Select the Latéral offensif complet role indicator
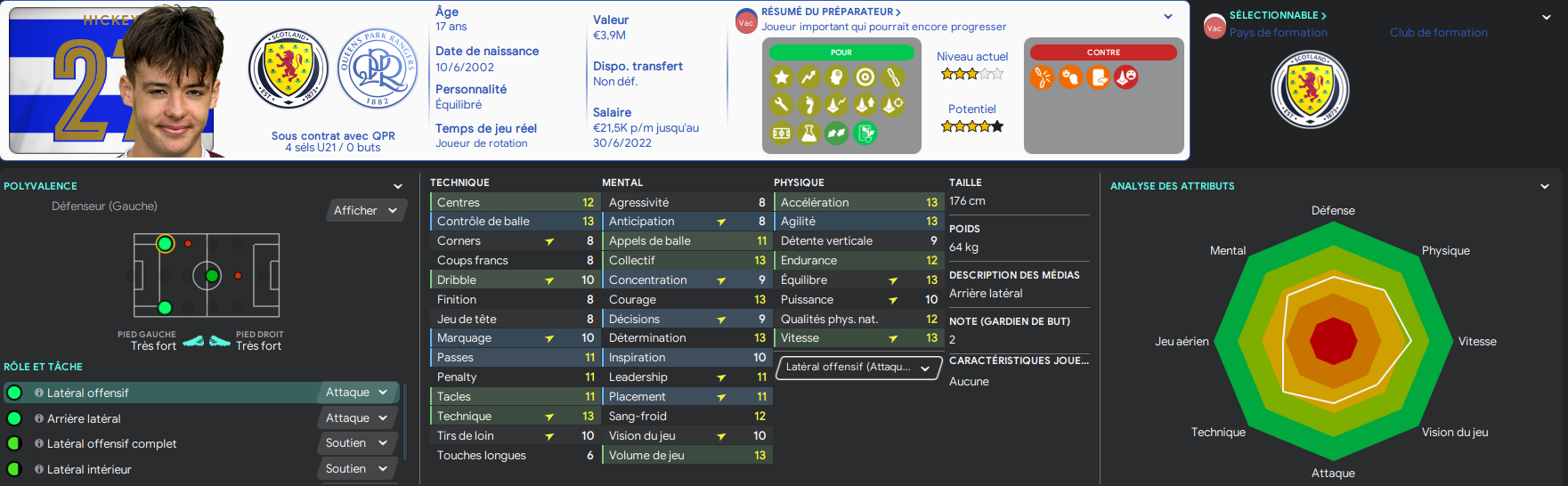The height and width of the screenshot is (486, 1568). click(x=14, y=443)
